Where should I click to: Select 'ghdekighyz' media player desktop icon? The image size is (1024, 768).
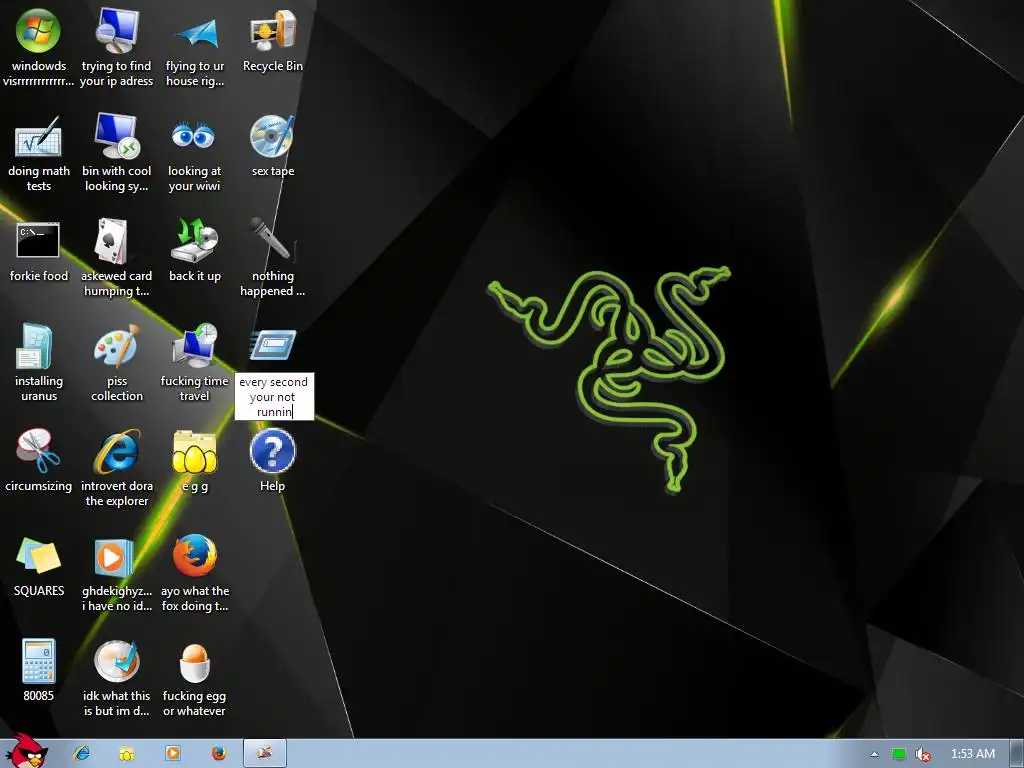[x=116, y=556]
